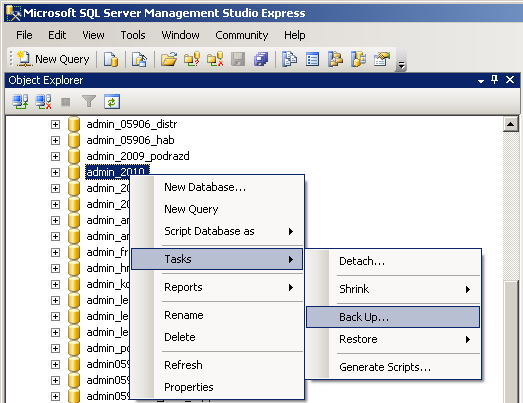Choose Rename from context menu
The width and height of the screenshot is (523, 403).
(x=217, y=315)
